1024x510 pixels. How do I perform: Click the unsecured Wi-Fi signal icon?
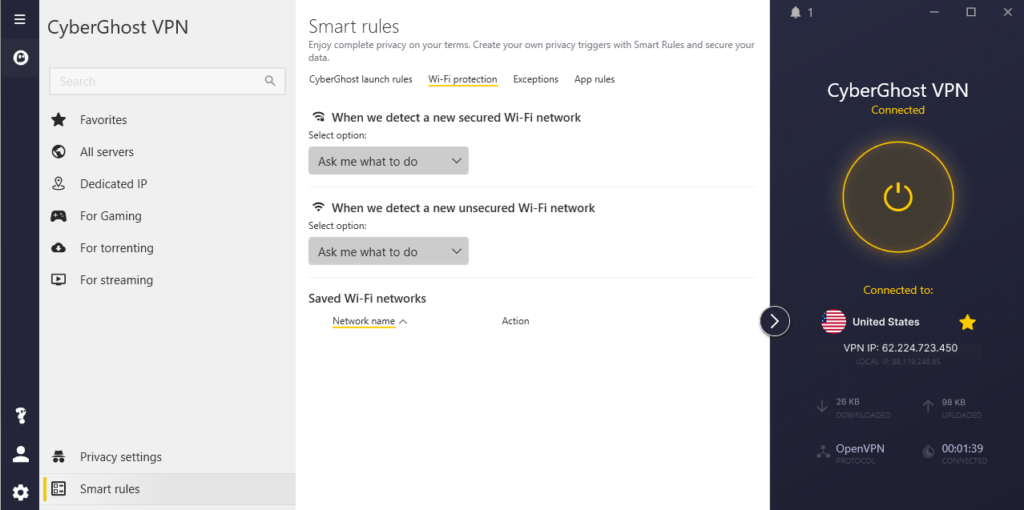[x=318, y=208]
